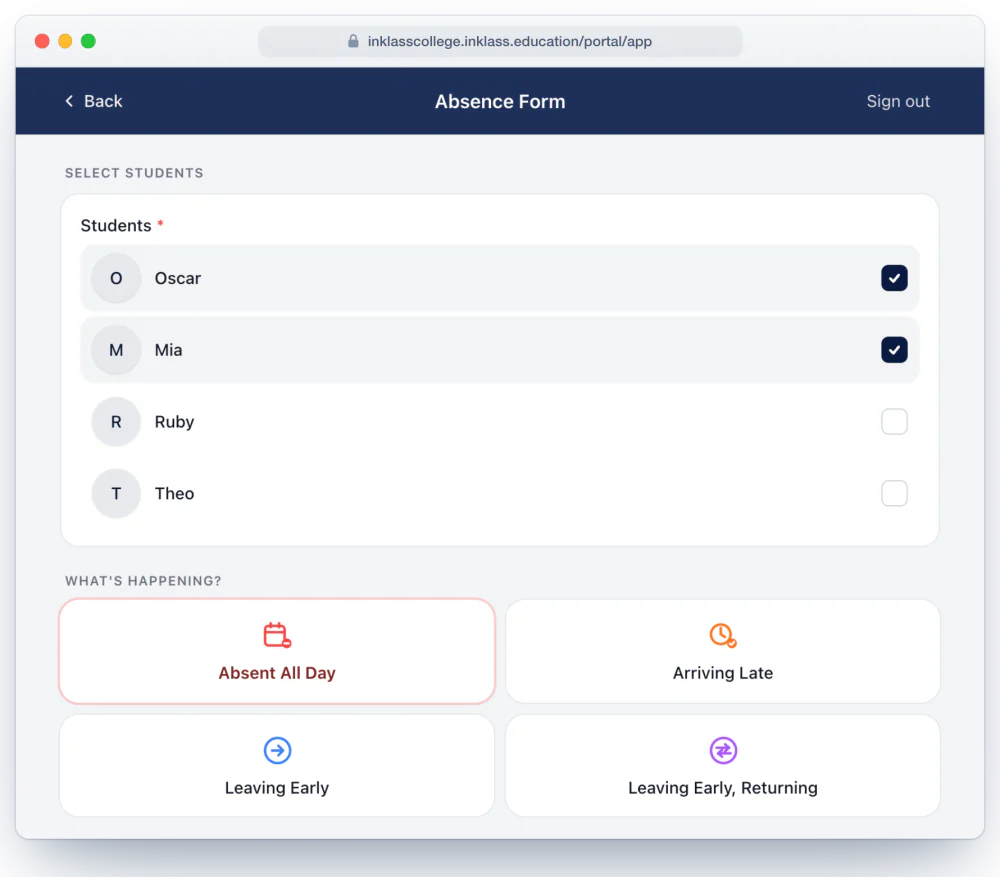Click the Students field label

coord(116,226)
